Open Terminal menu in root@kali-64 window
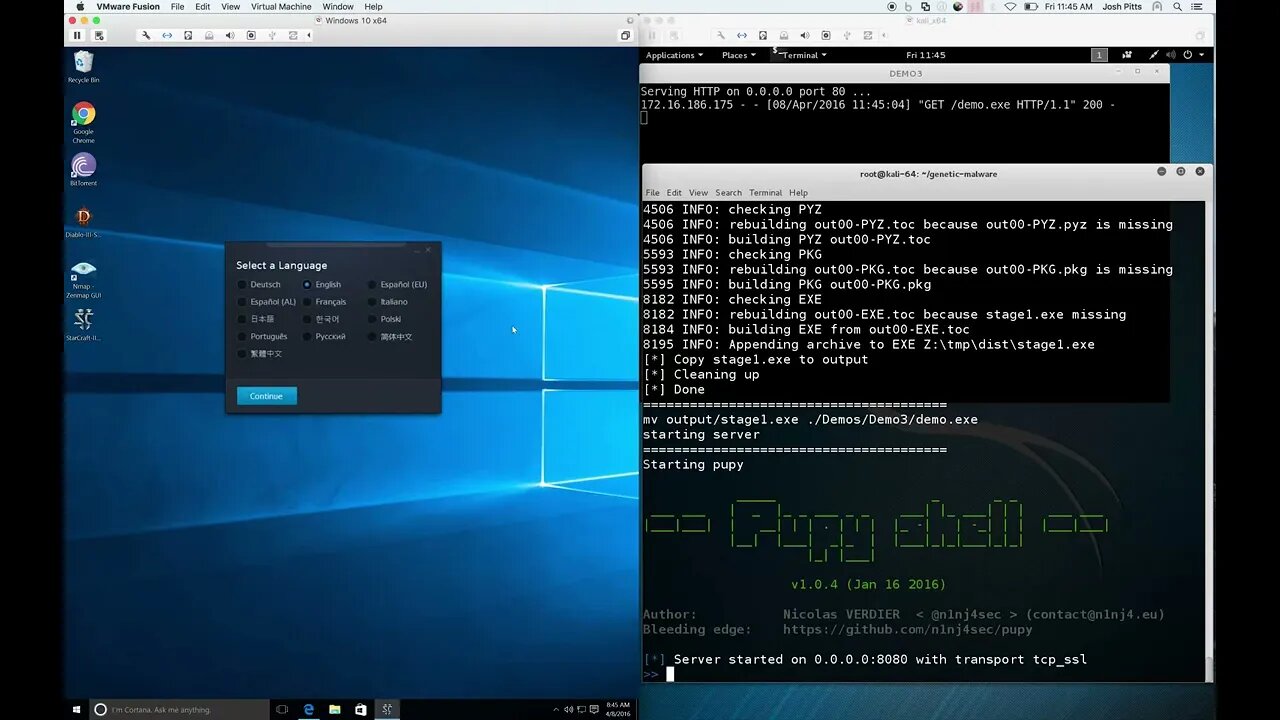This screenshot has height=720, width=1280. (x=765, y=193)
